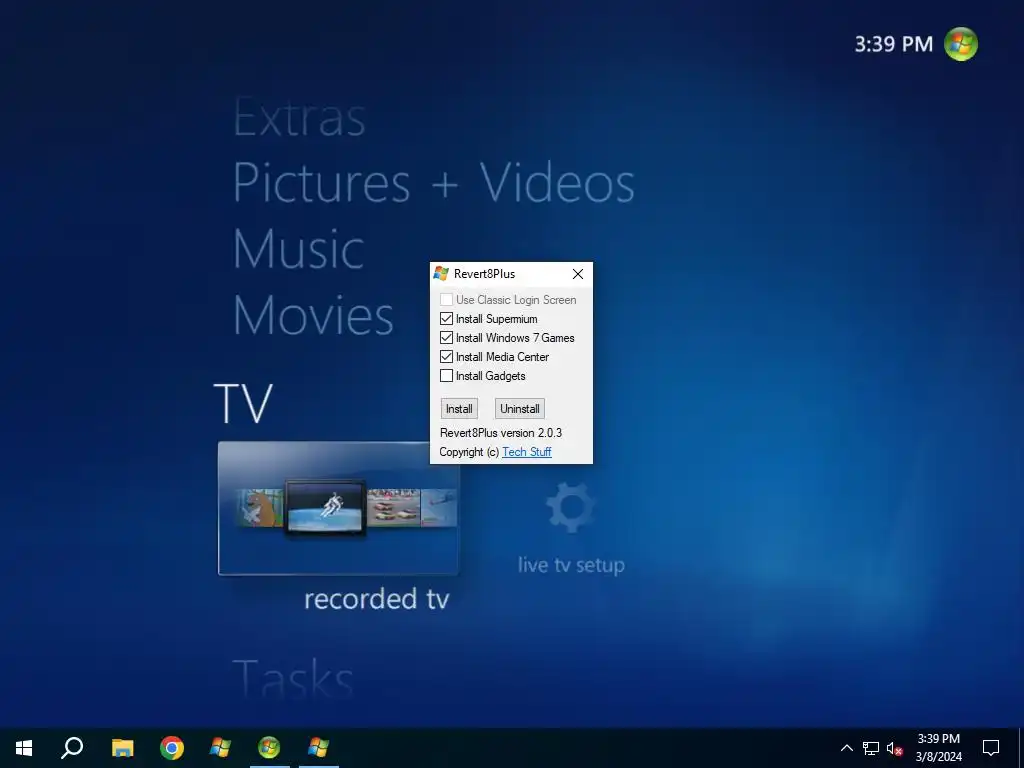
Task: Open the Tech Stuff link
Action: click(x=527, y=452)
